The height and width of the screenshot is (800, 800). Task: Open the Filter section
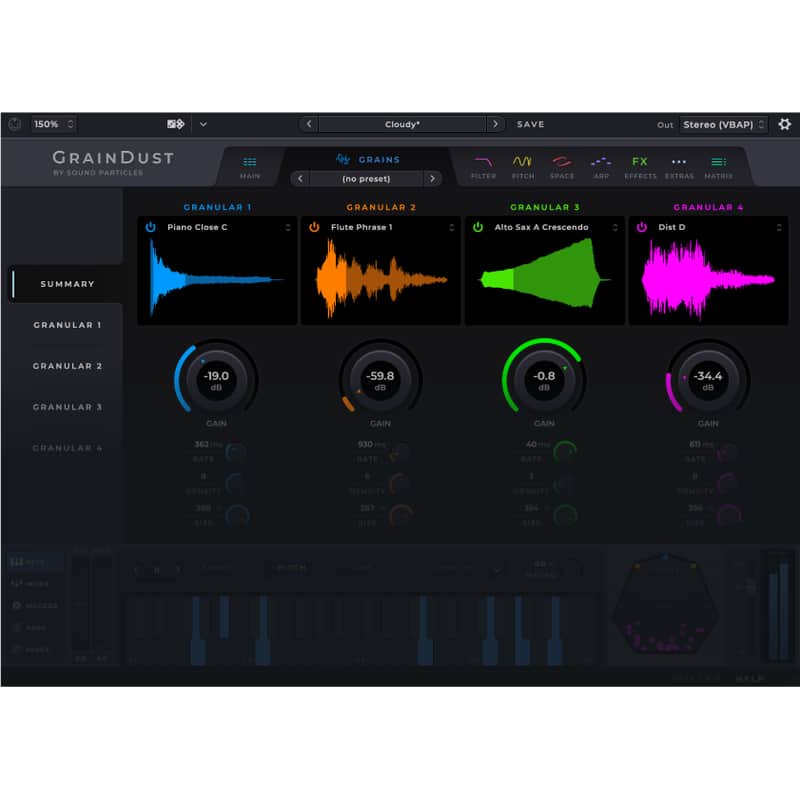[483, 167]
